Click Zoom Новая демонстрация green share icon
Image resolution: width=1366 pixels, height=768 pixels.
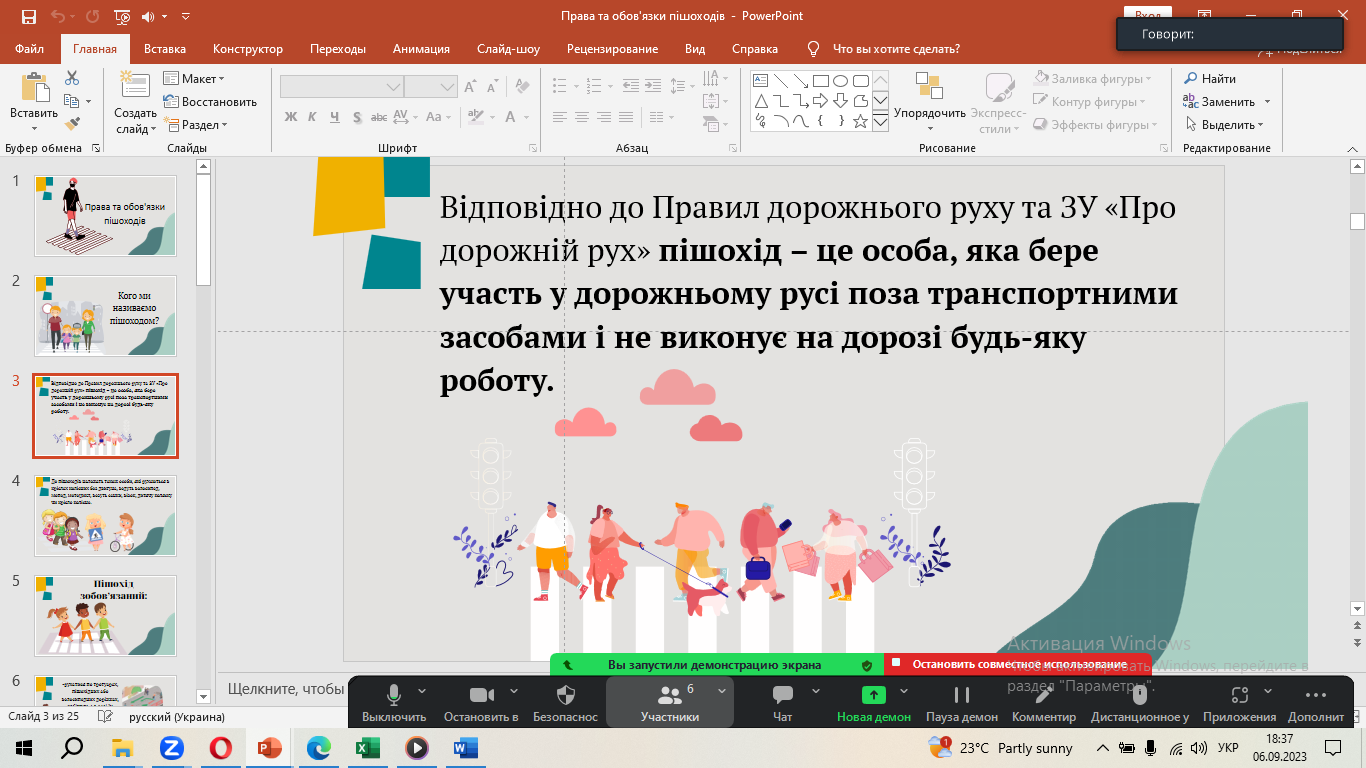tap(874, 694)
